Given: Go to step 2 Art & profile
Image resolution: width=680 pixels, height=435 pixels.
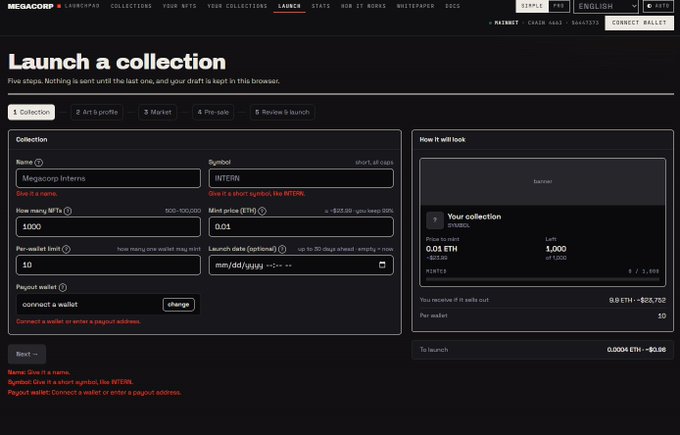Looking at the screenshot, I should pyautogui.click(x=97, y=112).
